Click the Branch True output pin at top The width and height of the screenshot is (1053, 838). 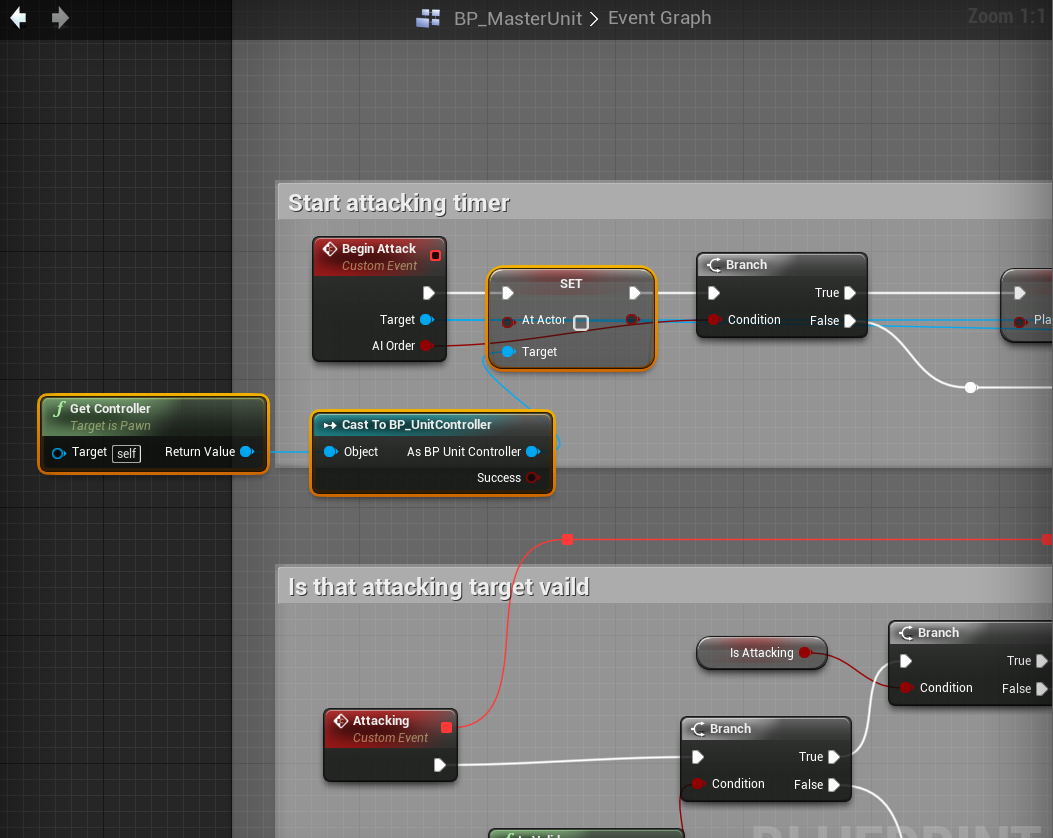[x=849, y=293]
